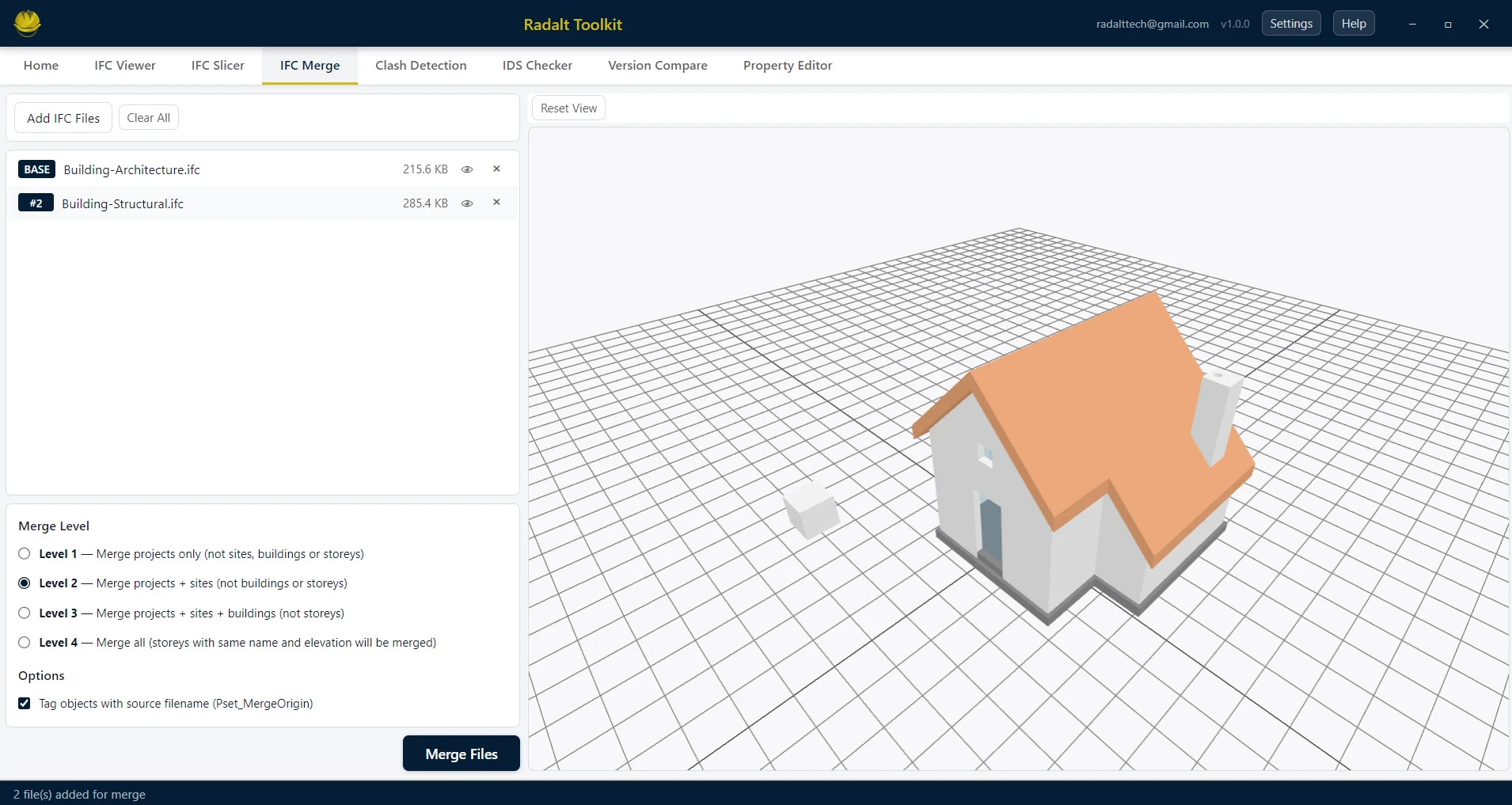Screen dimensions: 1512x805
Task: Remove Building-Structural.ifc using its X icon
Action: click(496, 203)
